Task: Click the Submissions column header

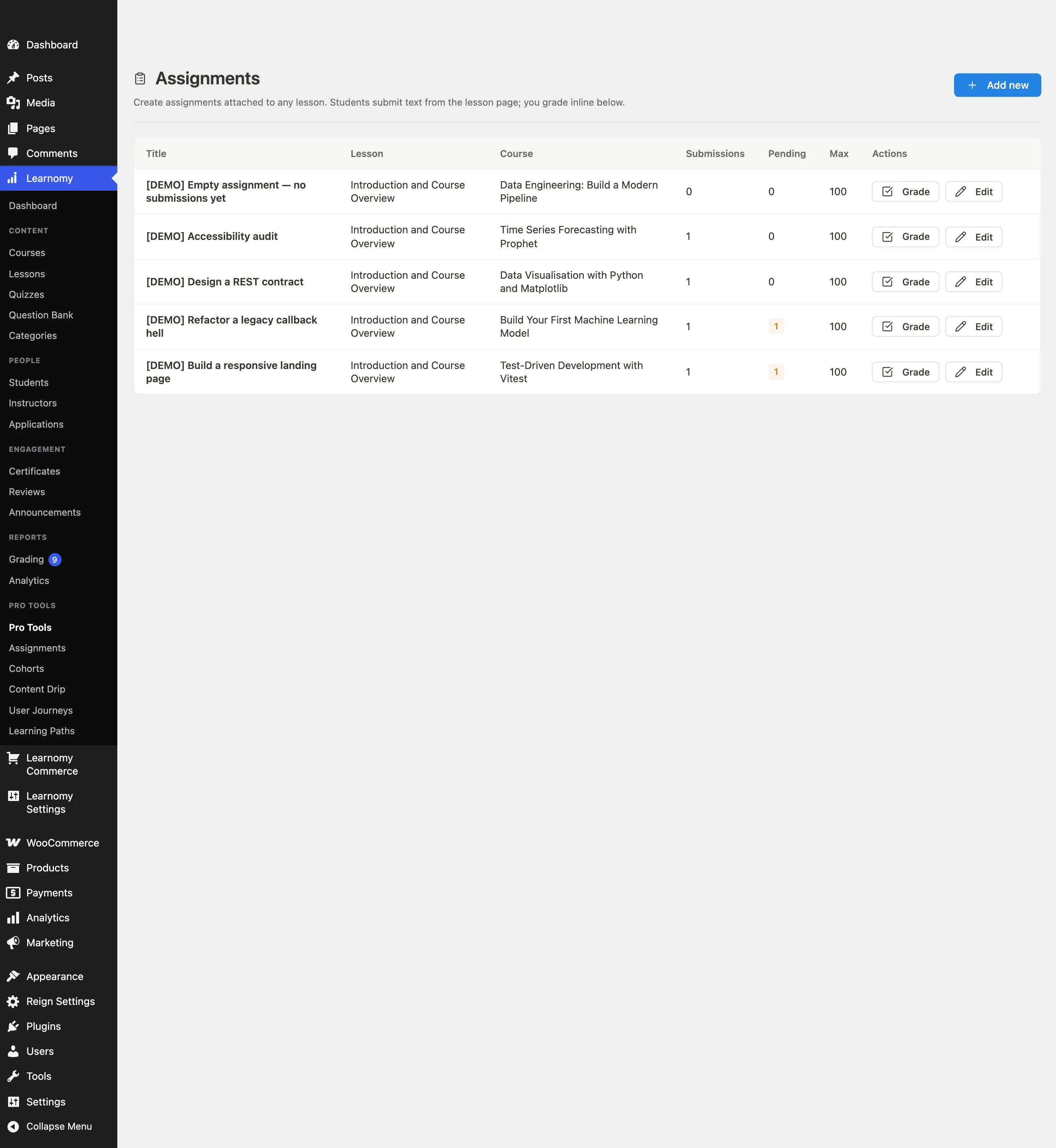Action: click(x=715, y=154)
